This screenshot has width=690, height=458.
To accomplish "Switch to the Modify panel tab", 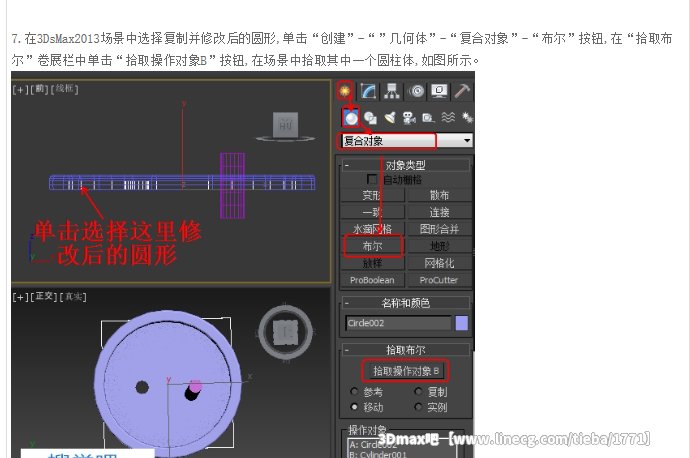I will (368, 91).
